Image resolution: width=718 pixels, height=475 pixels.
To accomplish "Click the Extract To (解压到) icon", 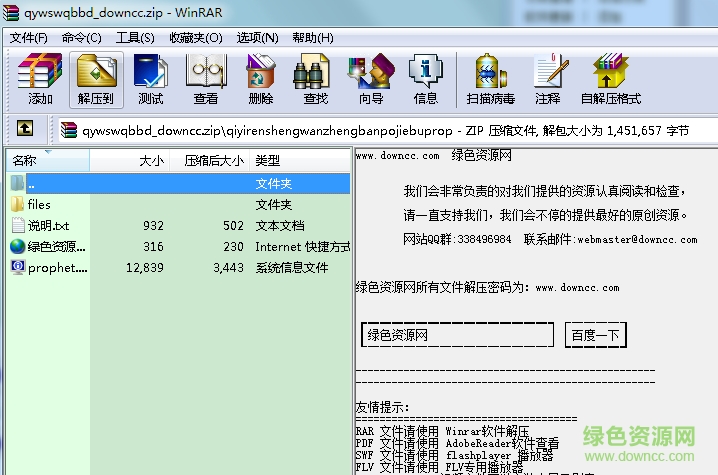I will [96, 80].
